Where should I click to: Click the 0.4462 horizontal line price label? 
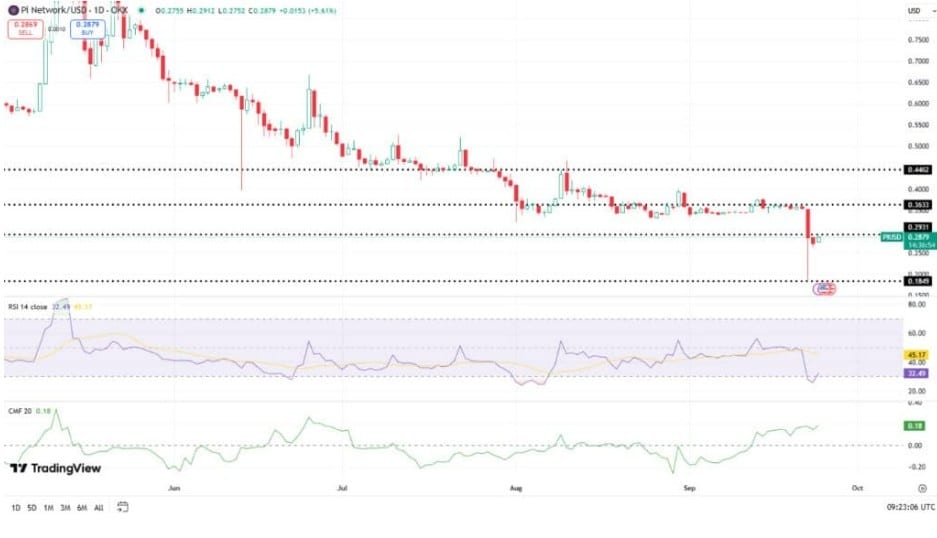[918, 170]
